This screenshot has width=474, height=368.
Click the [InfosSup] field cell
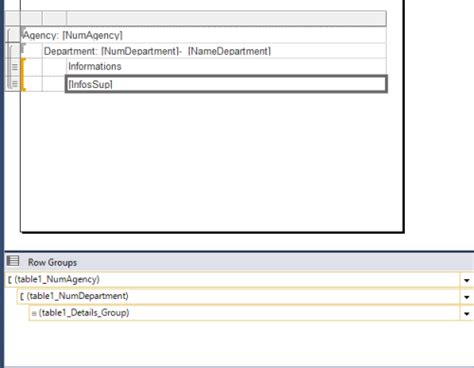click(226, 84)
